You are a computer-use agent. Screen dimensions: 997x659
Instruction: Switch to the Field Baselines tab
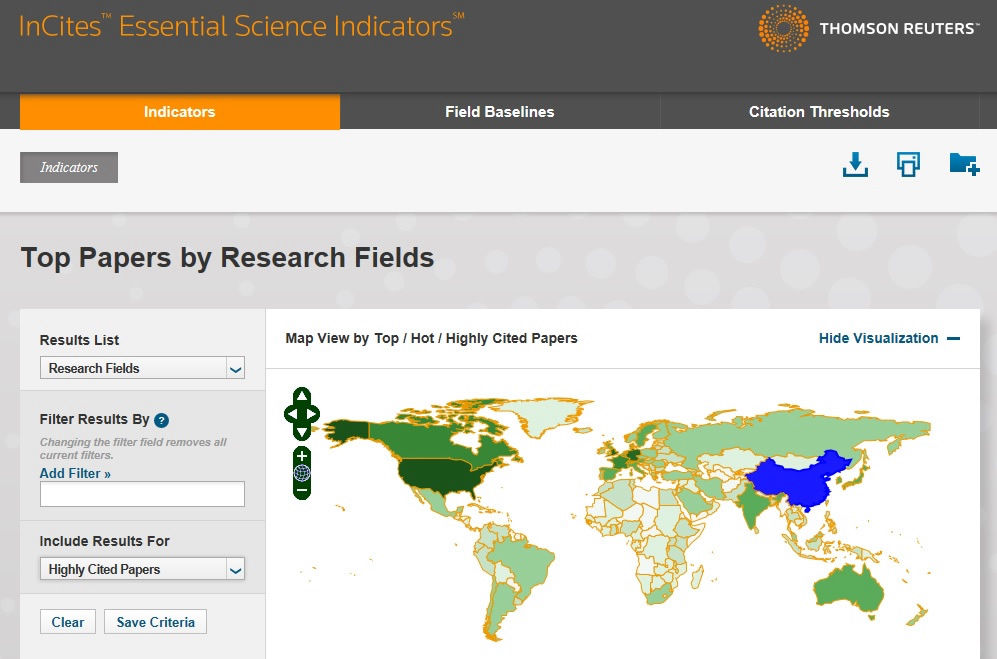point(499,112)
